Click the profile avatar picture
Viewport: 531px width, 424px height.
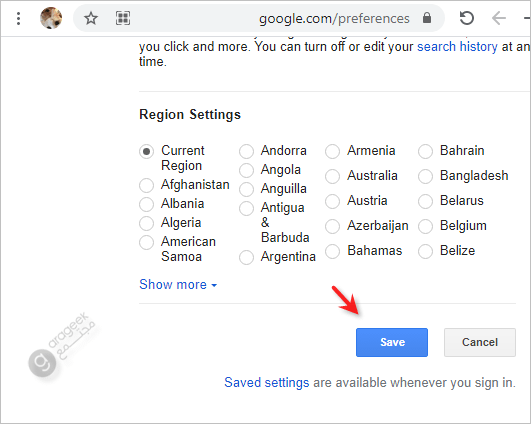pyautogui.click(x=51, y=18)
